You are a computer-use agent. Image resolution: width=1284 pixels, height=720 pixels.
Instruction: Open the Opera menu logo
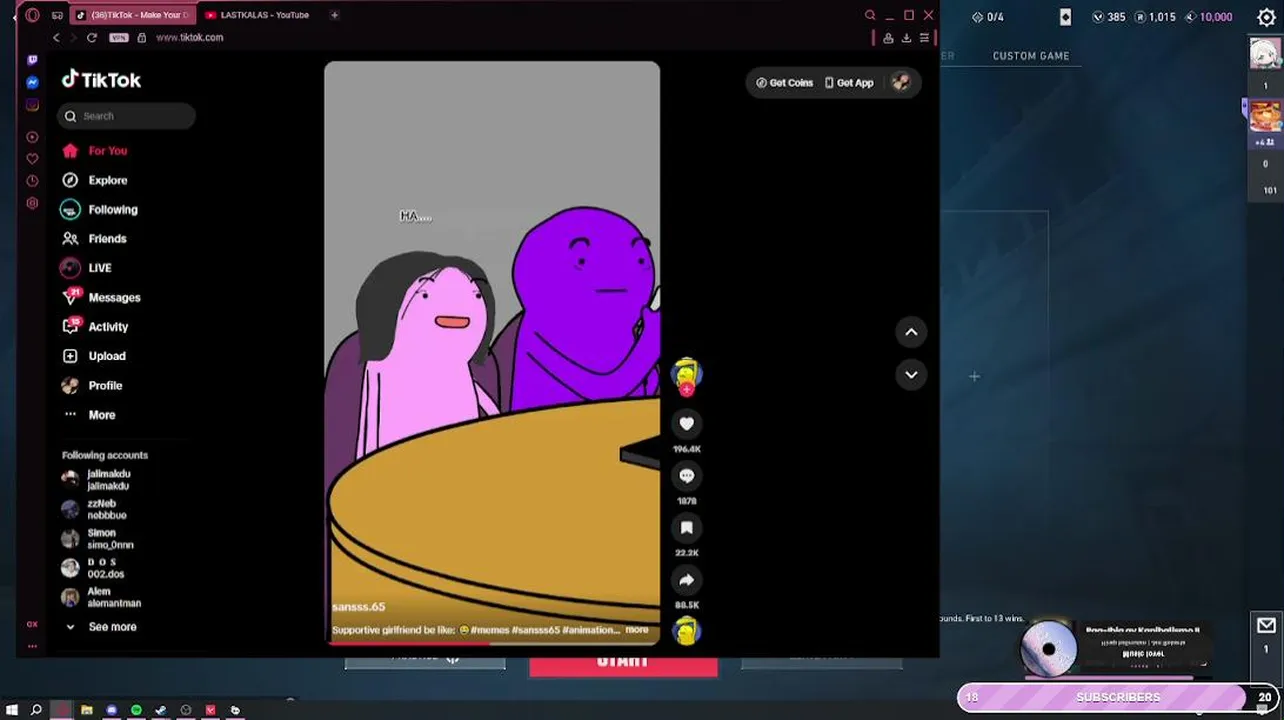(32, 15)
